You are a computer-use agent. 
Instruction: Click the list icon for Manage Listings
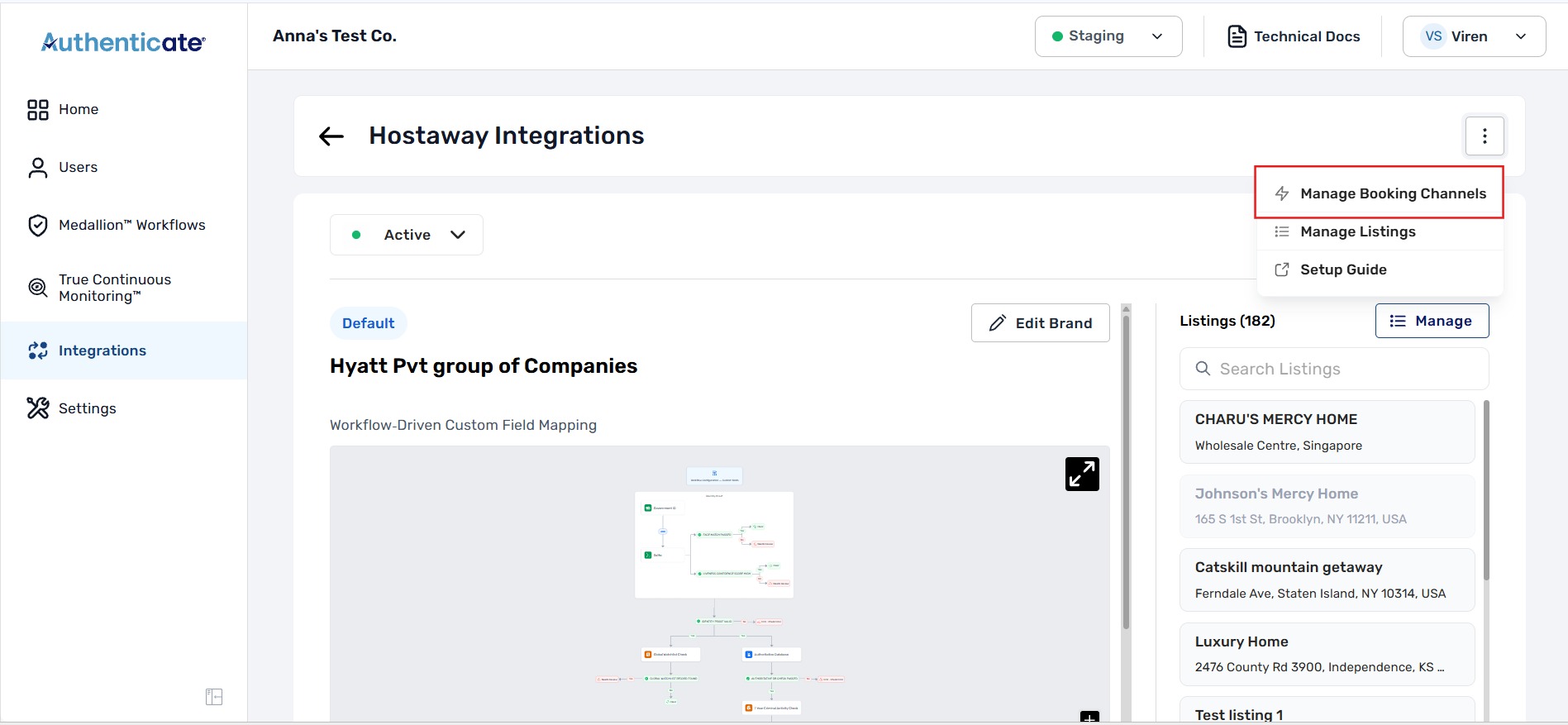[1282, 231]
